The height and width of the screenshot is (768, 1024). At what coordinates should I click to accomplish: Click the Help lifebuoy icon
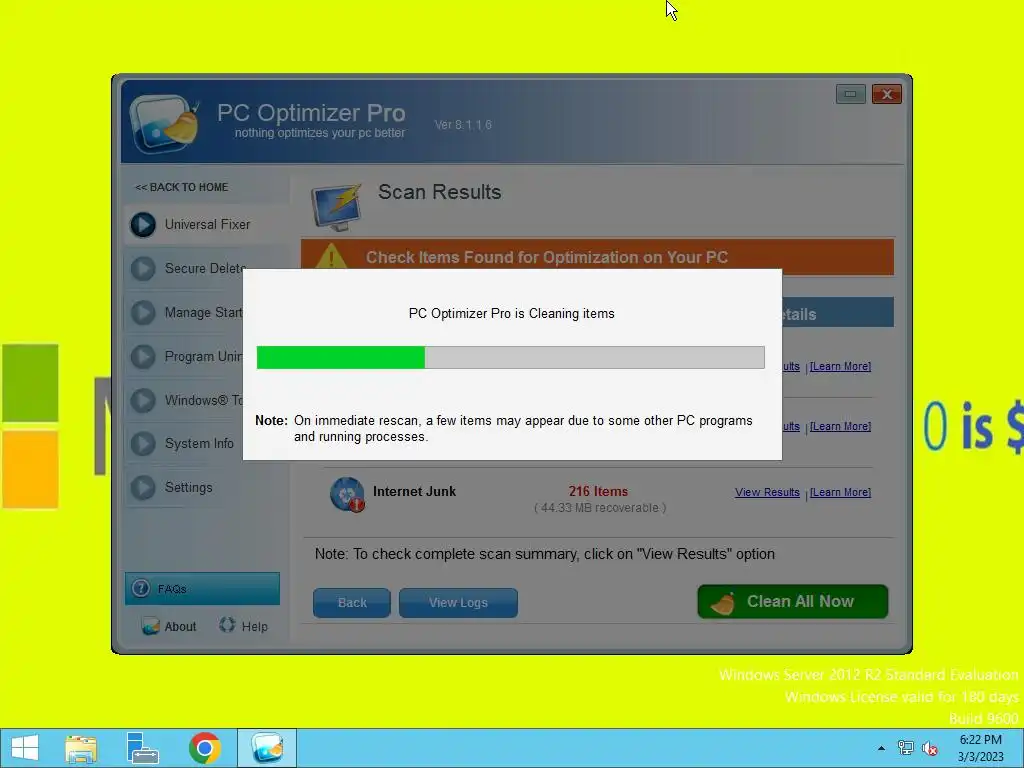pyautogui.click(x=227, y=626)
